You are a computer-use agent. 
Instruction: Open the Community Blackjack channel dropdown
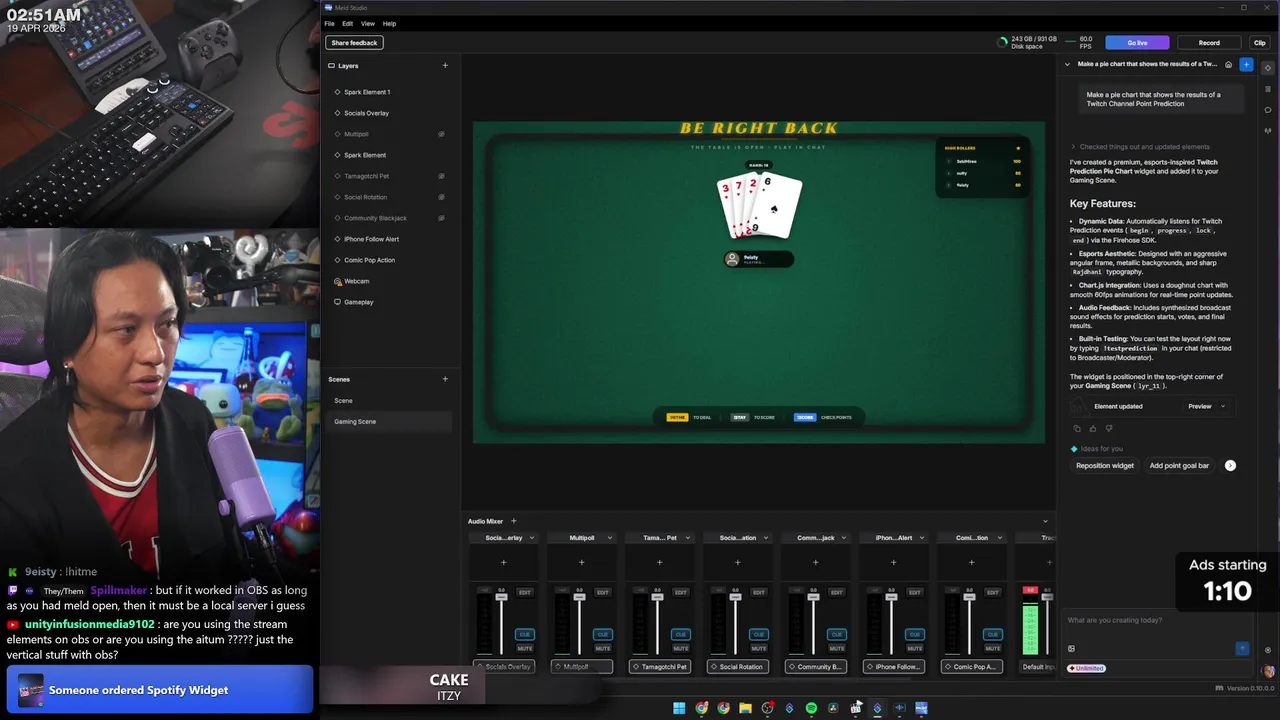[x=843, y=538]
